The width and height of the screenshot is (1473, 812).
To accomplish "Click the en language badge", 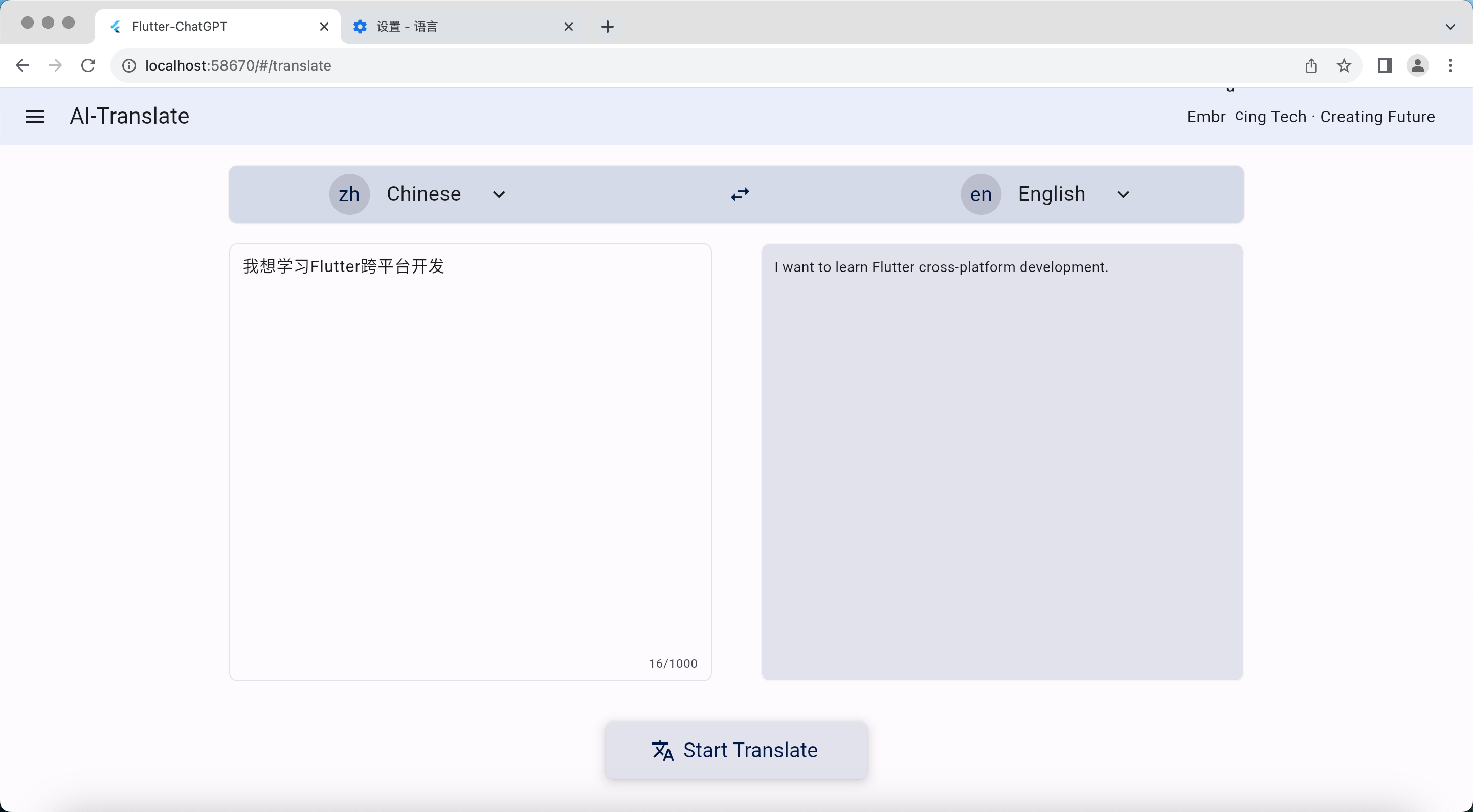I will pyautogui.click(x=980, y=194).
